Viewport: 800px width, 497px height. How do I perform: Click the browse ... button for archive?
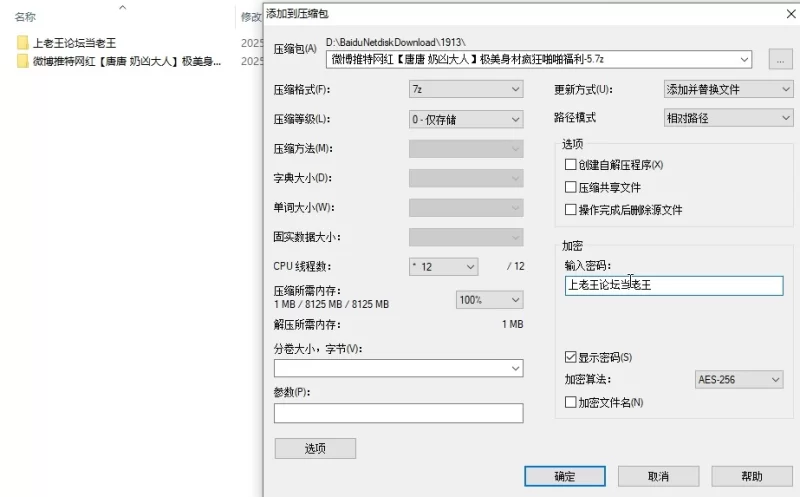pos(780,60)
